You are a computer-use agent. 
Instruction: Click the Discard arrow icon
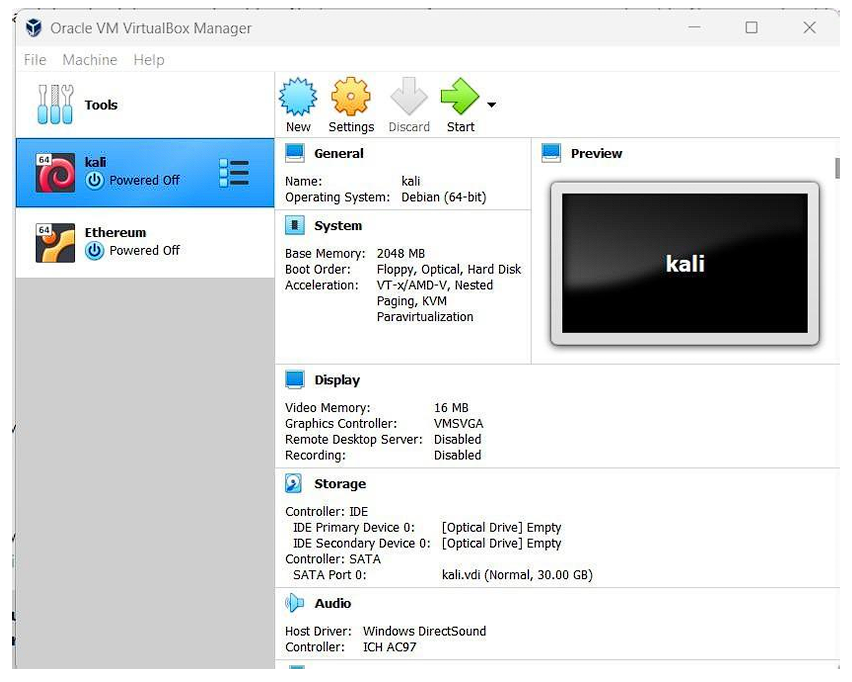coord(409,98)
